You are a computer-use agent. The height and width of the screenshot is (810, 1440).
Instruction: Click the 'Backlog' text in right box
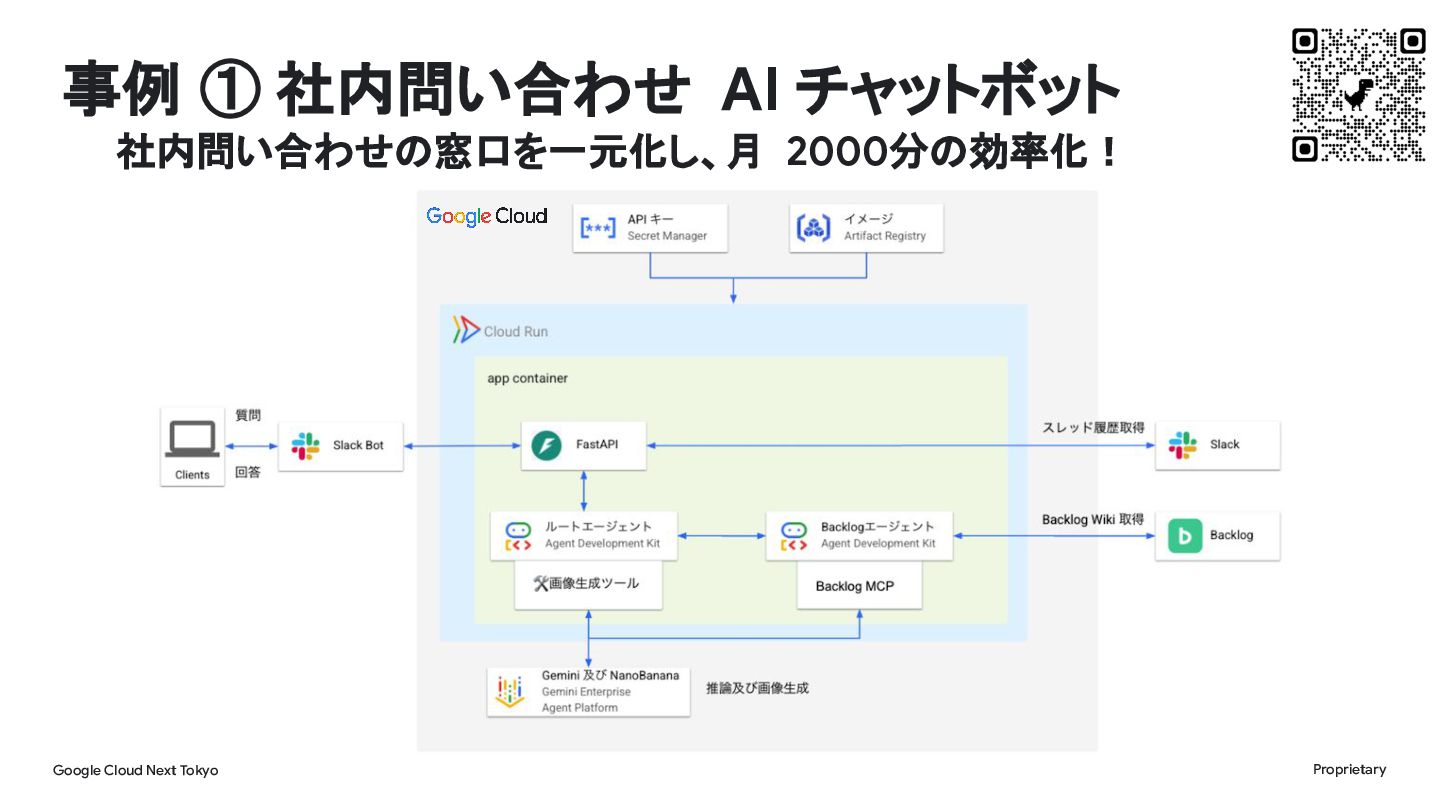point(1231,535)
